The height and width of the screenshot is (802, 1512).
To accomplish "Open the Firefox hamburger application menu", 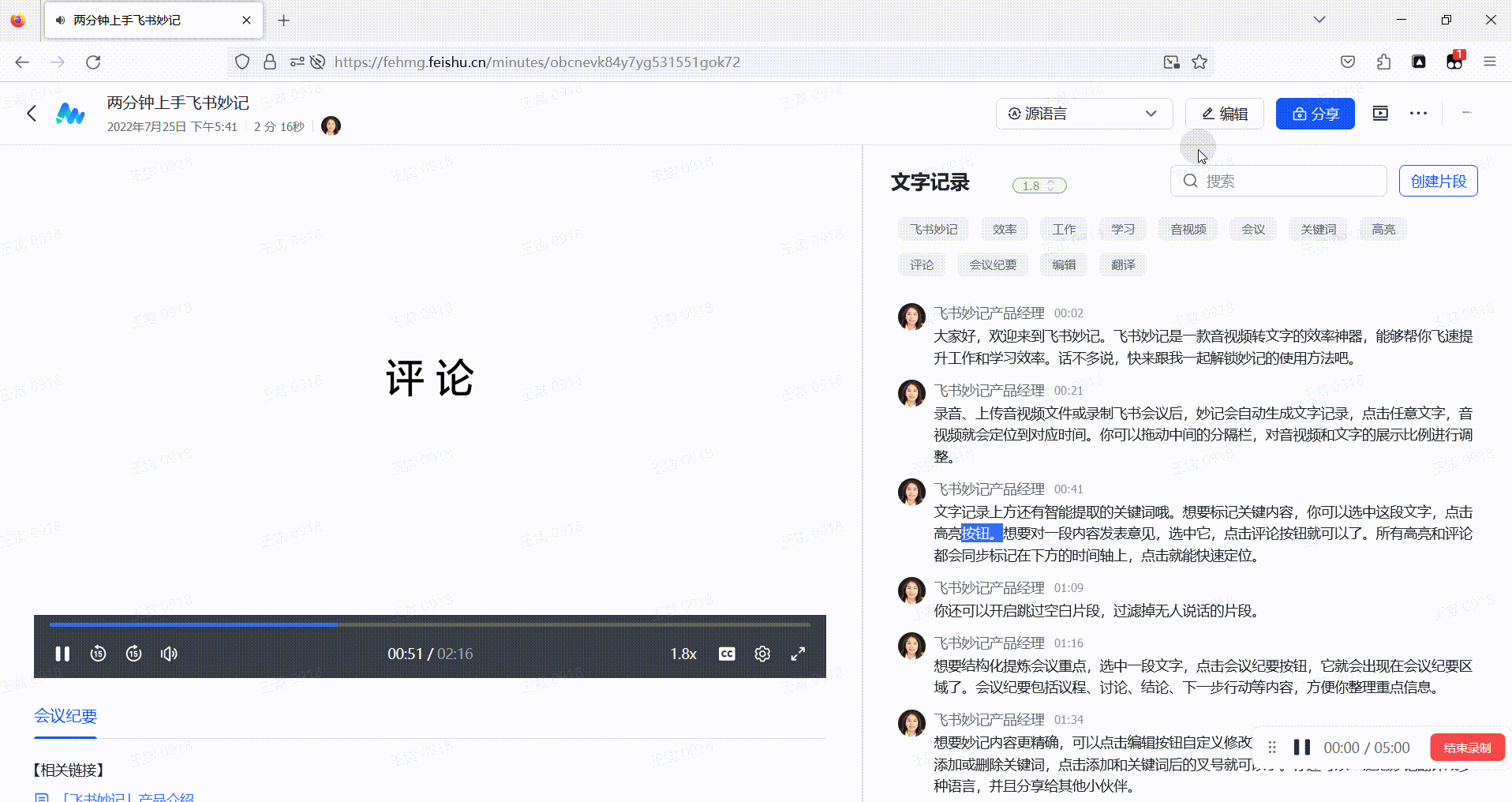I will tap(1490, 62).
